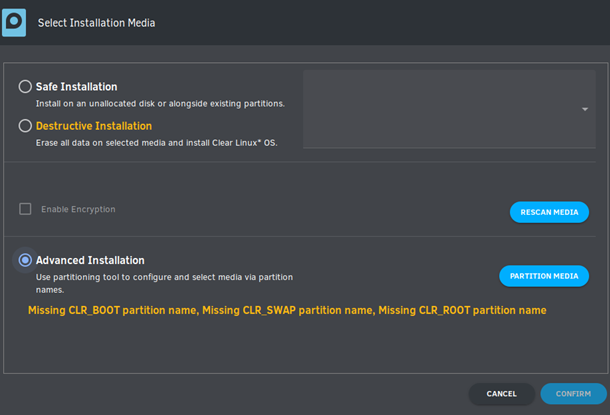Click the unallocated disk description text
The image size is (610, 415).
coord(160,103)
